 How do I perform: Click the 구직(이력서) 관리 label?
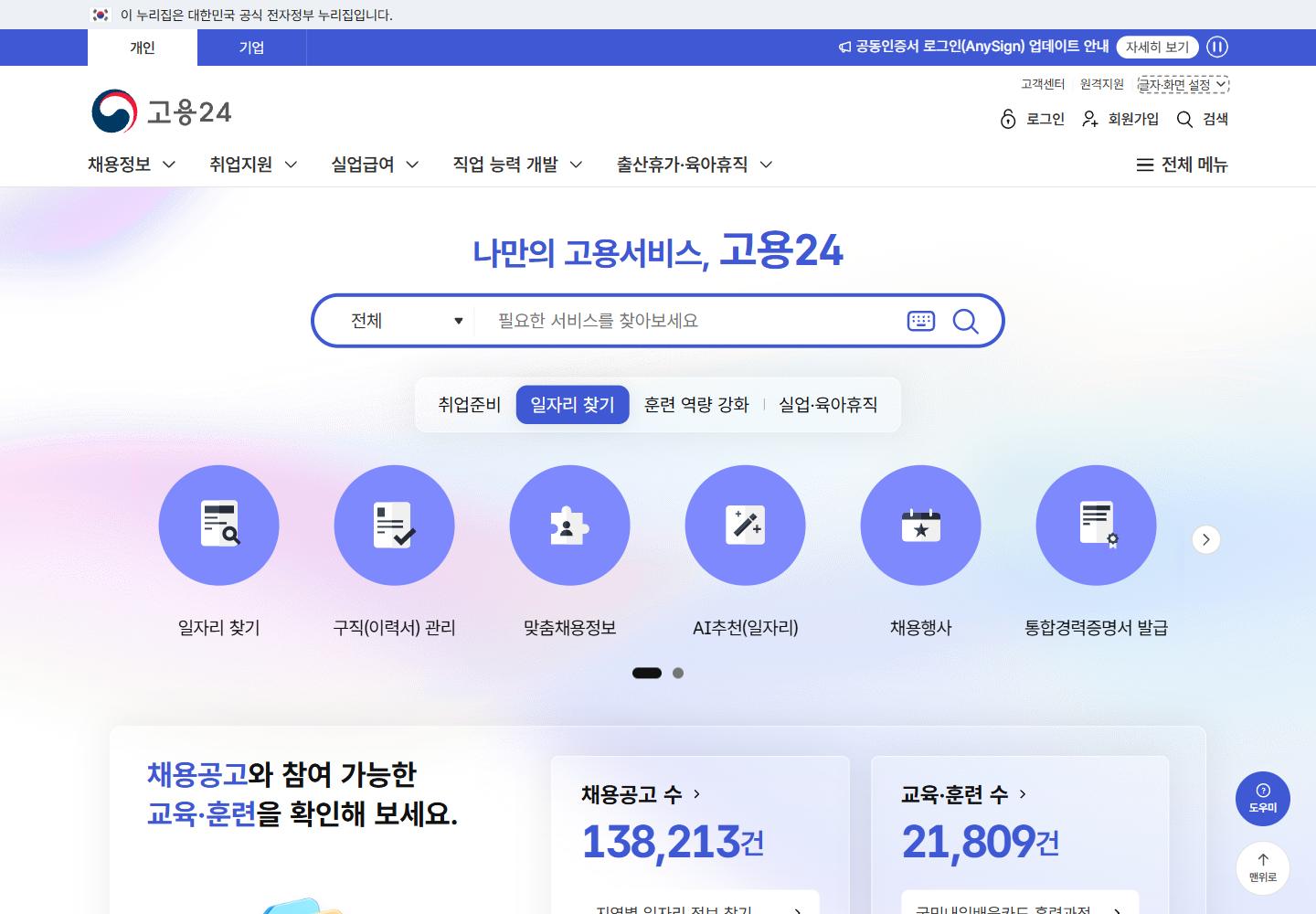pos(394,628)
